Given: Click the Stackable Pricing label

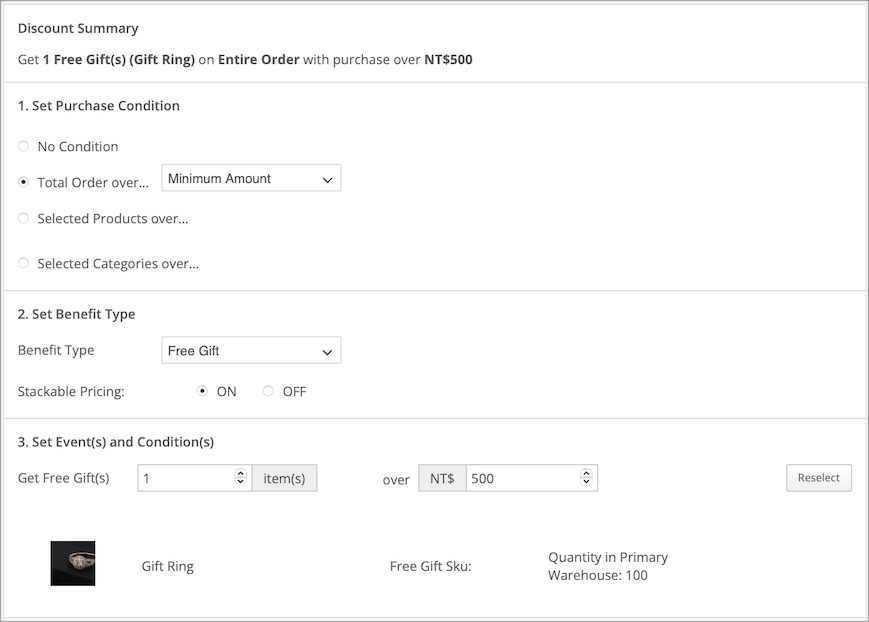Looking at the screenshot, I should (x=71, y=391).
